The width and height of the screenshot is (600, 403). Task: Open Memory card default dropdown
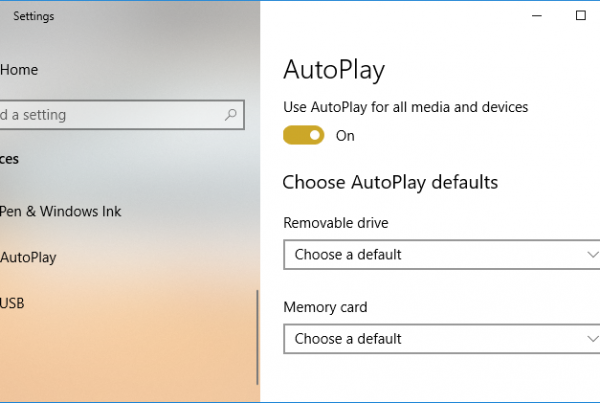(x=442, y=339)
